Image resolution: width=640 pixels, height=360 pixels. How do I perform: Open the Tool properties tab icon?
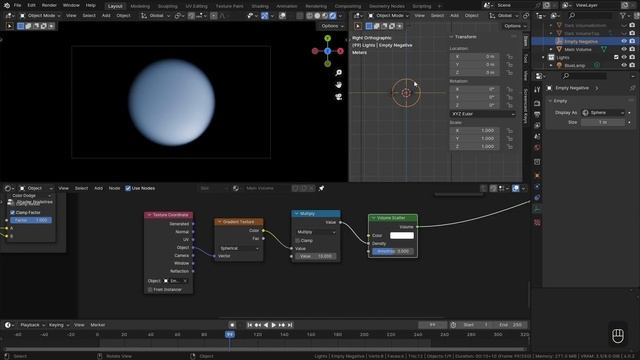[x=537, y=90]
